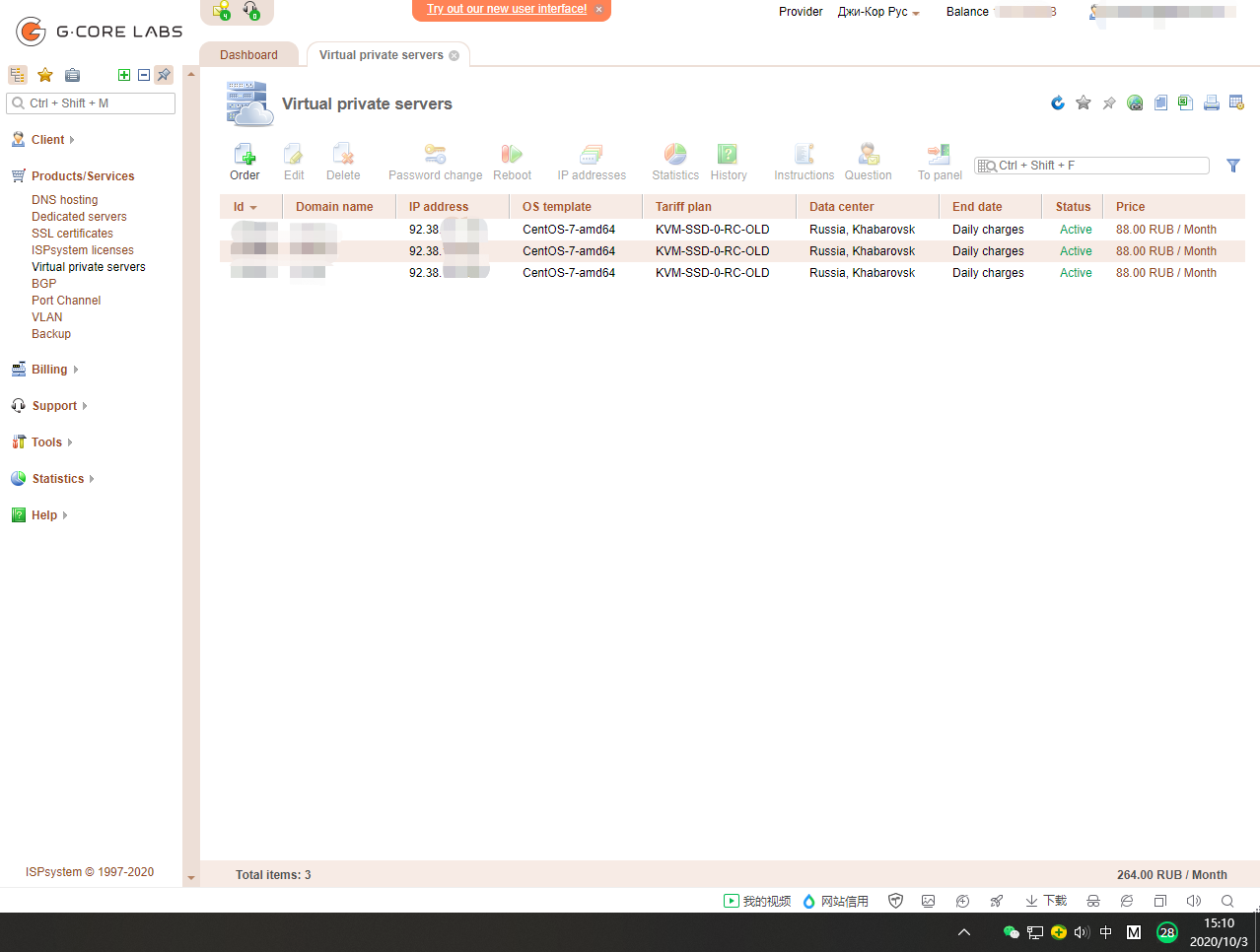The width and height of the screenshot is (1260, 952).
Task: Click the sidebar menu search field
Action: click(x=91, y=103)
